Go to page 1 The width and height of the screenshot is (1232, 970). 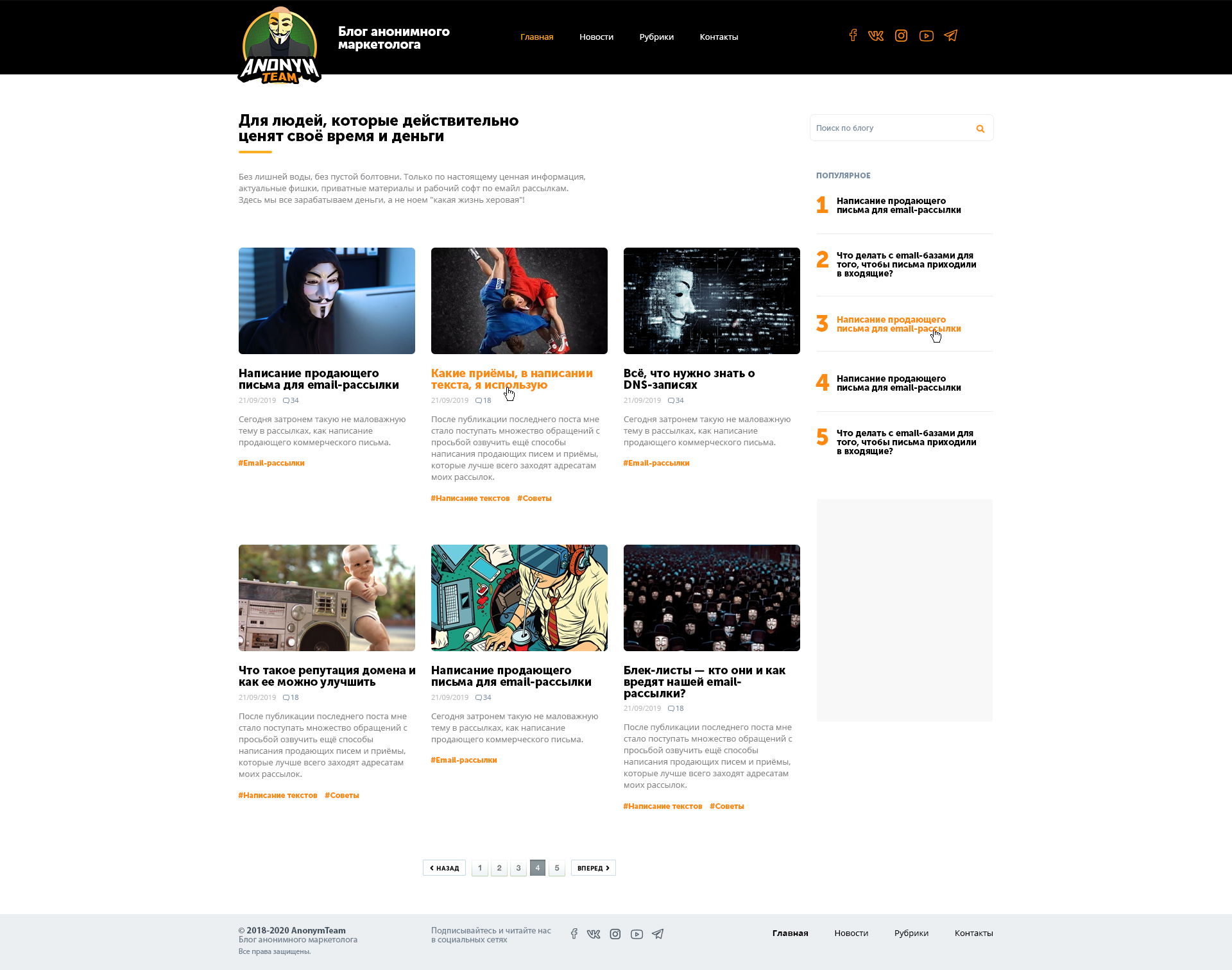[480, 868]
